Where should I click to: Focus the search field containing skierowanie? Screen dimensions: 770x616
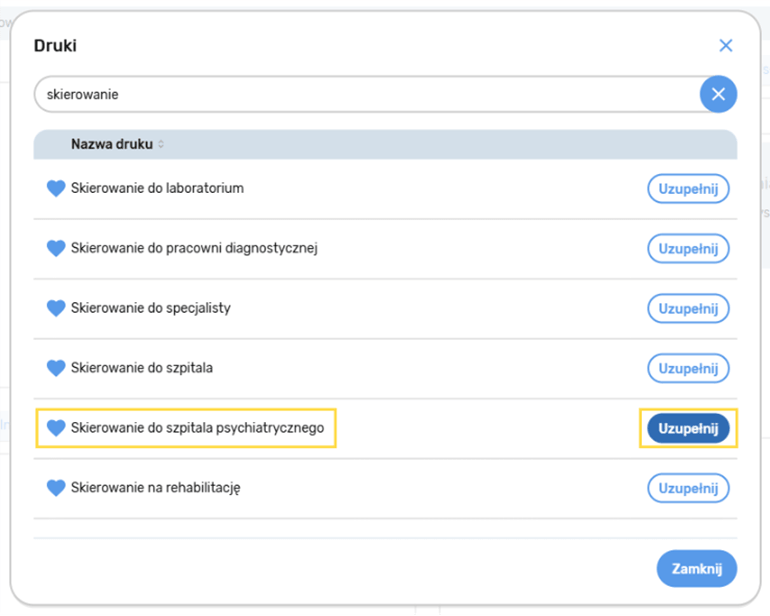click(x=360, y=94)
